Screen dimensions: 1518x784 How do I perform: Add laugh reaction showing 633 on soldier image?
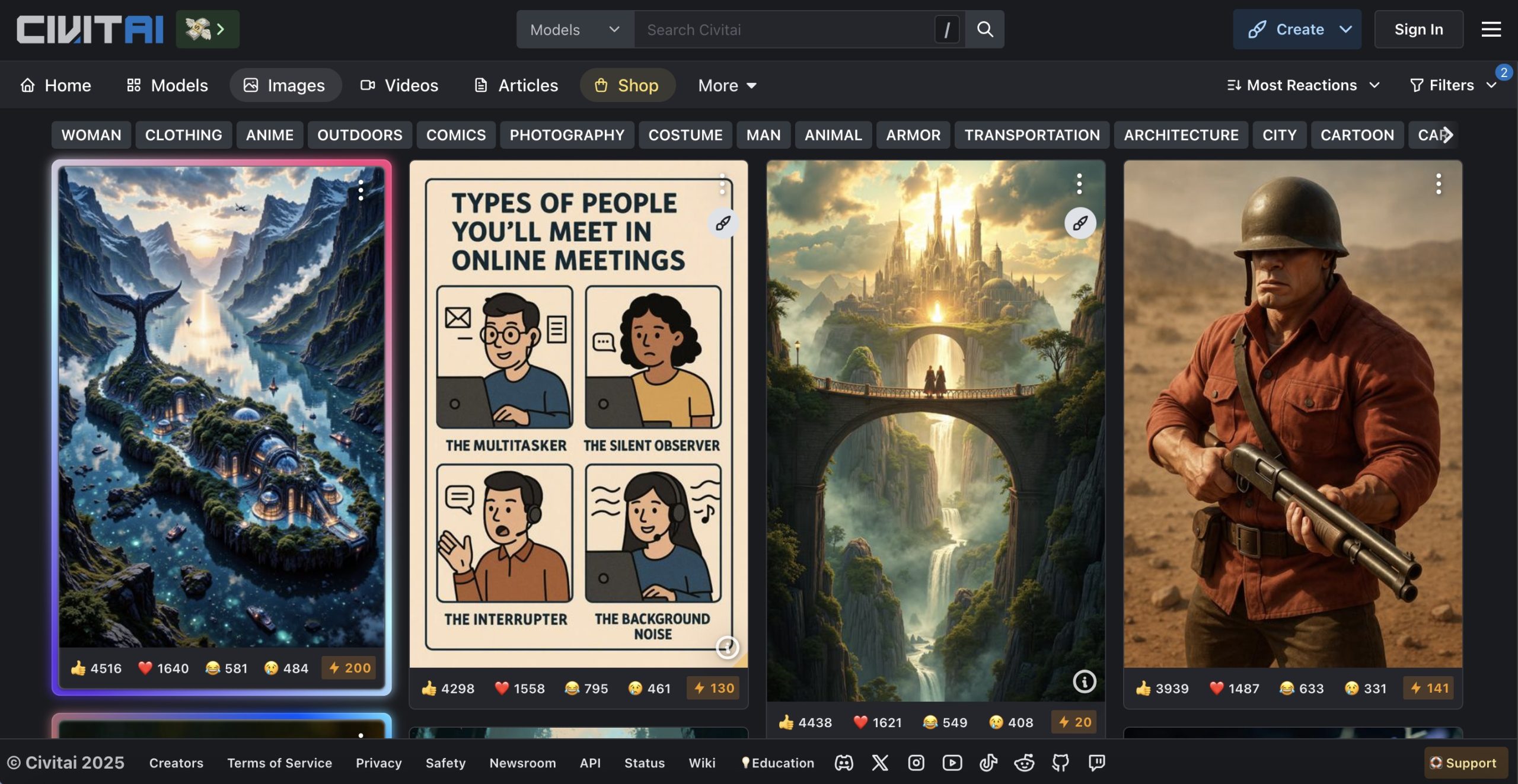pyautogui.click(x=1302, y=688)
